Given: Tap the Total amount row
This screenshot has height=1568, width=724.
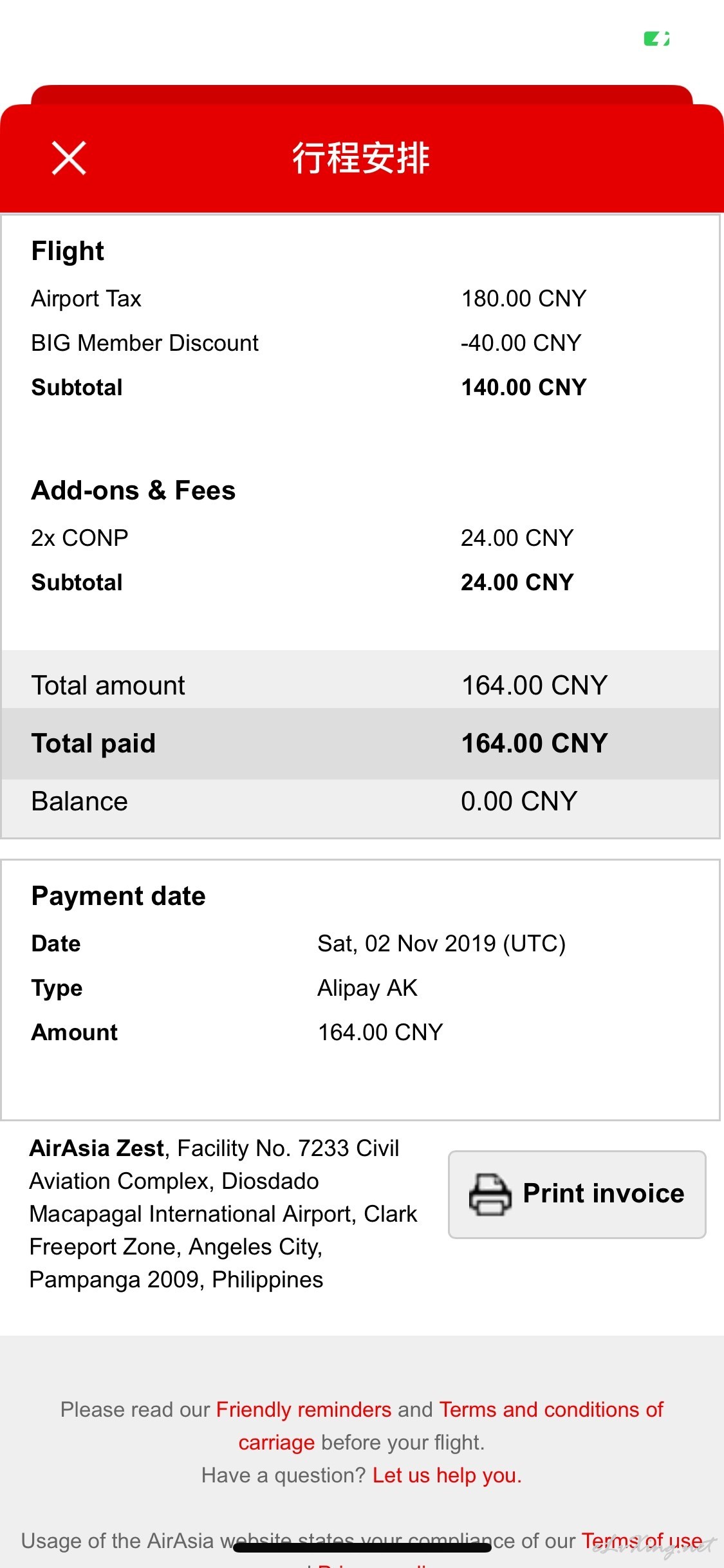Looking at the screenshot, I should click(360, 686).
